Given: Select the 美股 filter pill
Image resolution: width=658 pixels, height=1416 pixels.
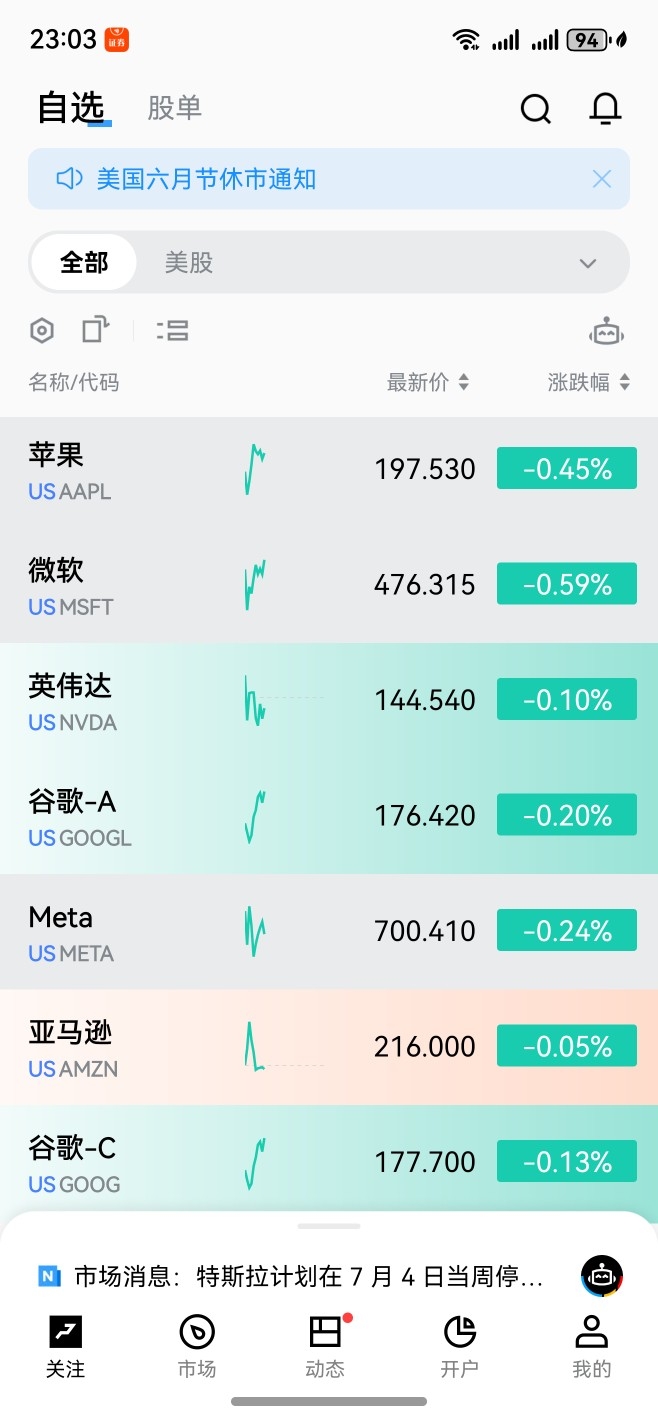Looking at the screenshot, I should point(189,263).
